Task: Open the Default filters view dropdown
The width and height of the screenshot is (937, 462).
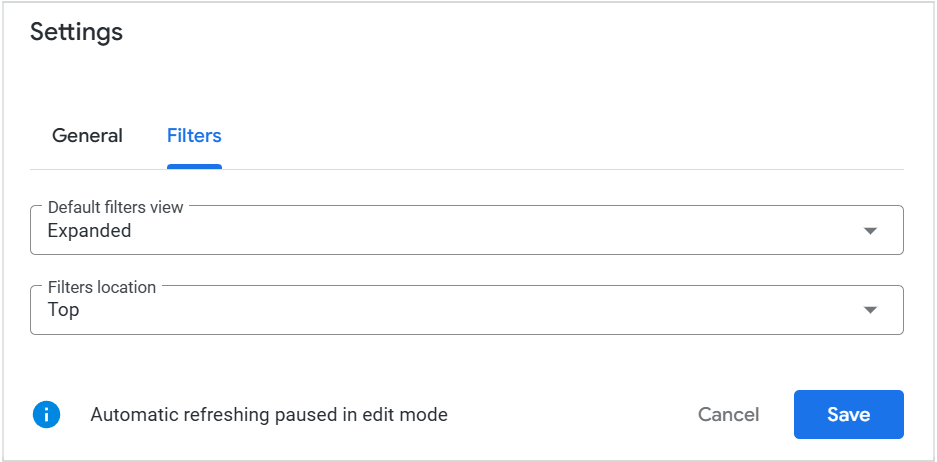Action: (x=466, y=231)
